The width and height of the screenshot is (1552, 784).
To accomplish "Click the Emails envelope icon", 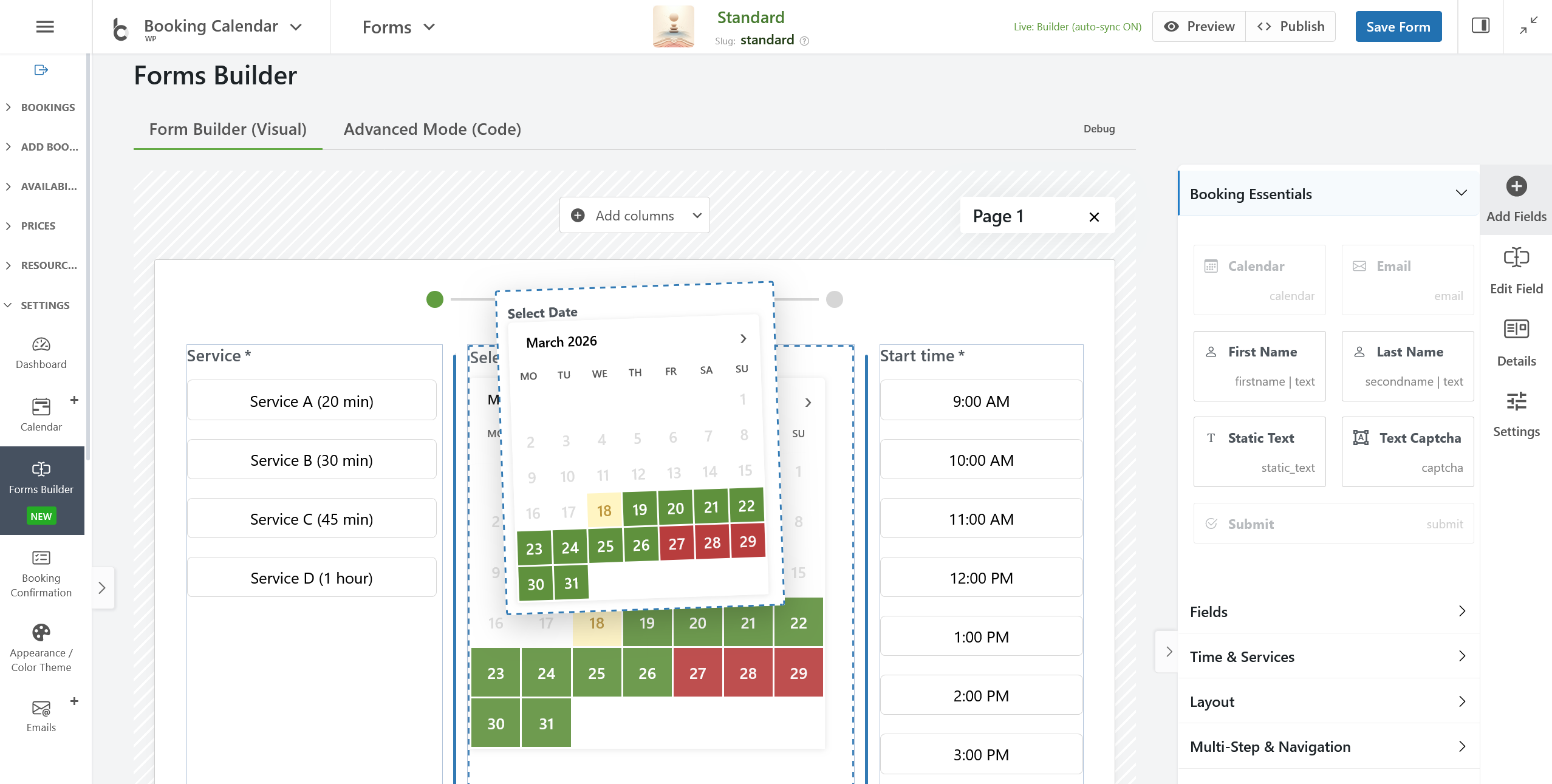I will point(41,708).
